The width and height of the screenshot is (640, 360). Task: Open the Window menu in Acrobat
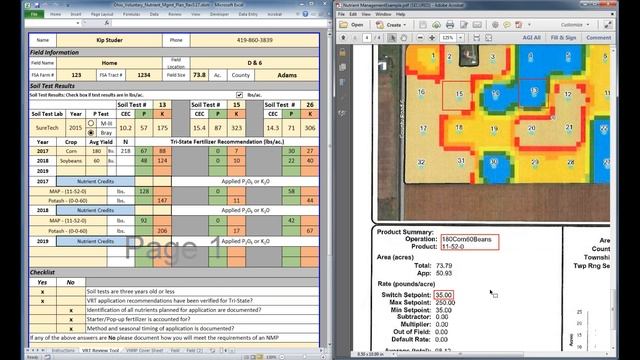coord(383,14)
